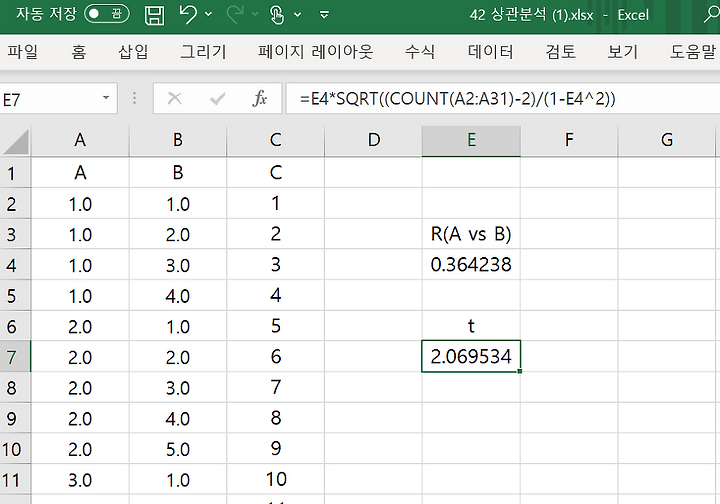Click the fill handle of cell E7
The image size is (720, 504).
(520, 371)
